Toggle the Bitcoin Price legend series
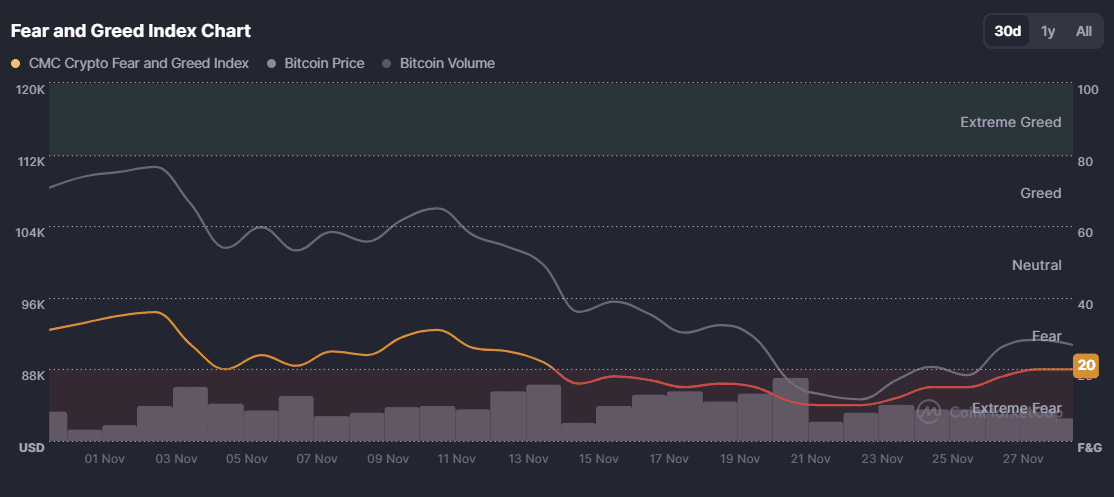Screen dimensions: 1114x497 coord(324,63)
